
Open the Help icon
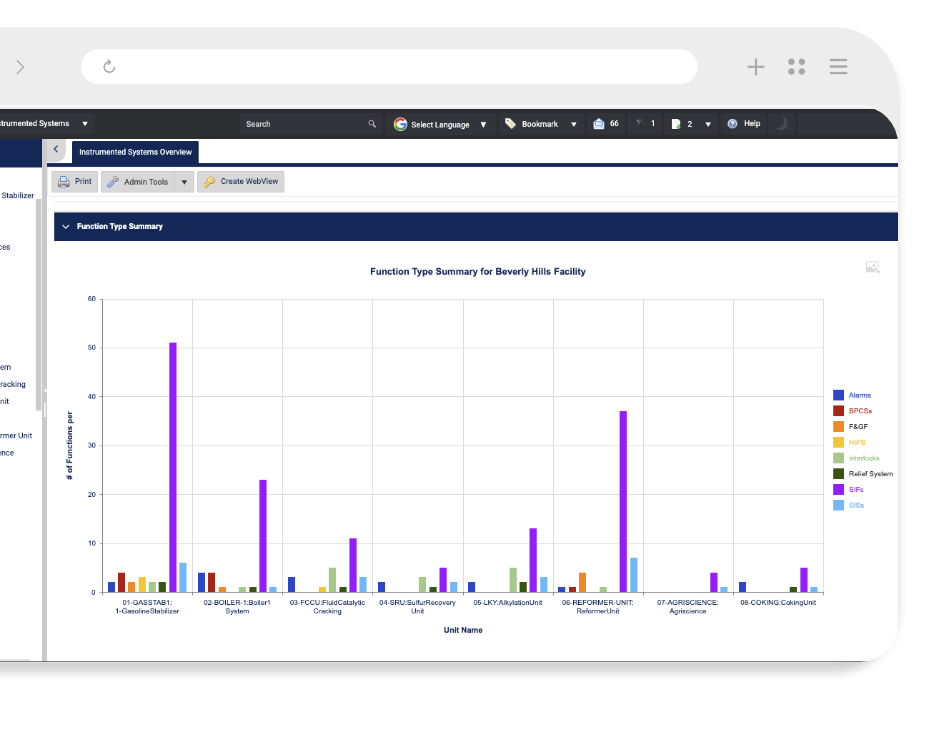click(x=733, y=124)
